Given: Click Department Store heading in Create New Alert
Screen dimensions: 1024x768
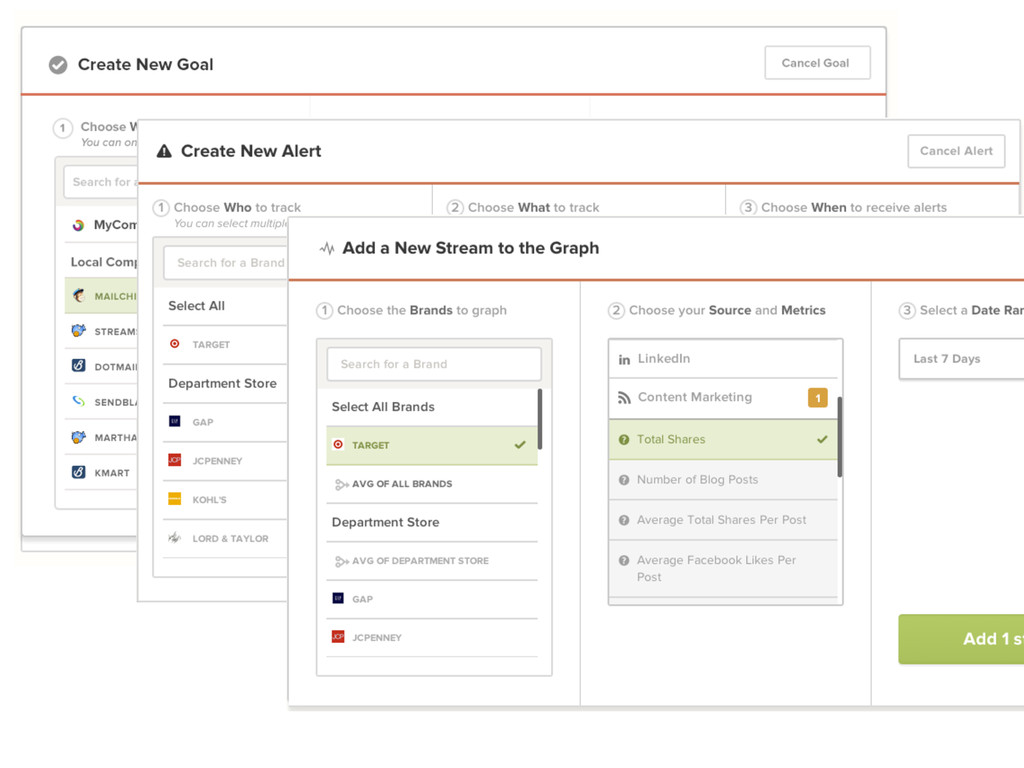Looking at the screenshot, I should [x=222, y=383].
